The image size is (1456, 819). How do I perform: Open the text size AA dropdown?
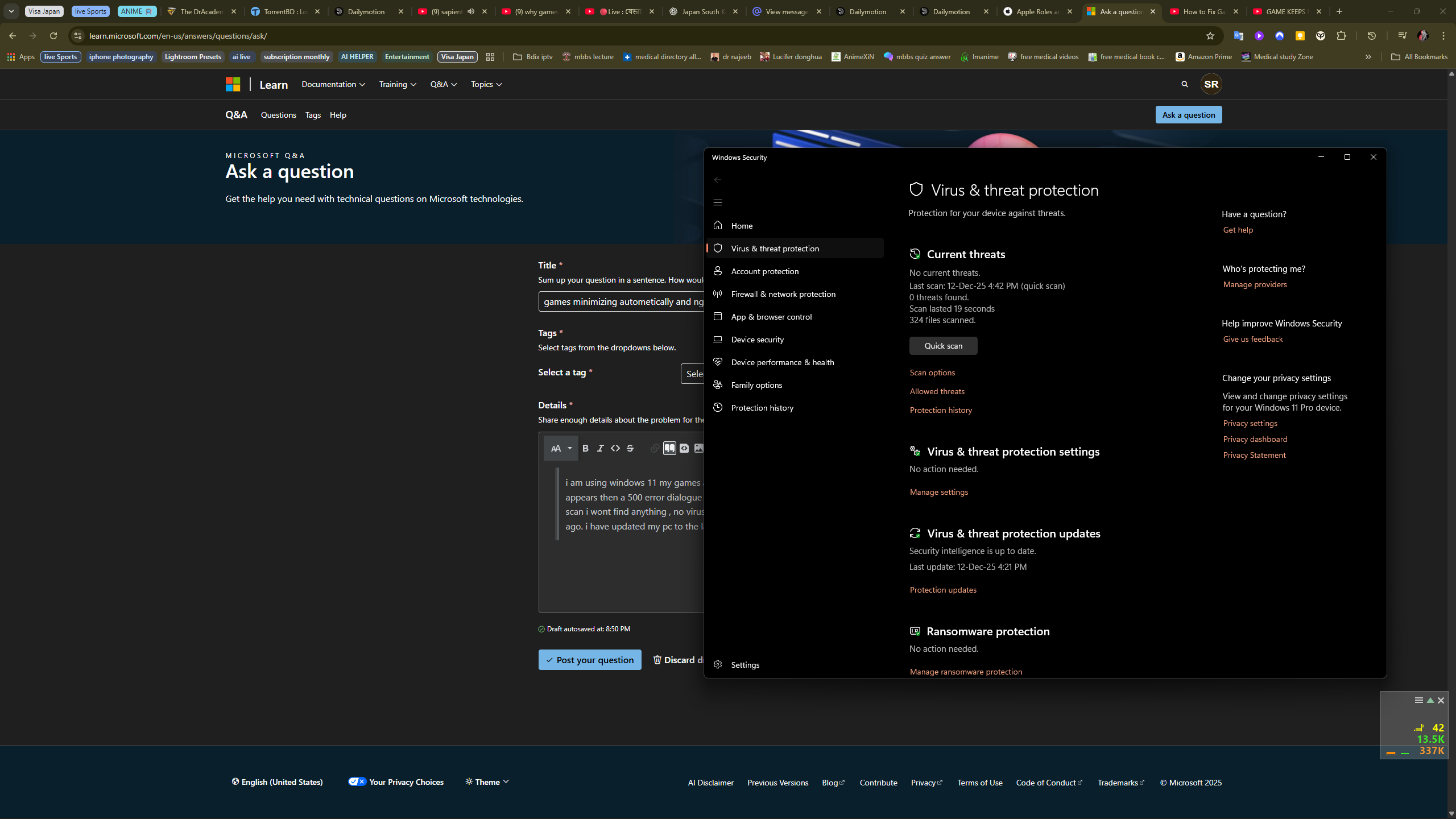tap(560, 448)
